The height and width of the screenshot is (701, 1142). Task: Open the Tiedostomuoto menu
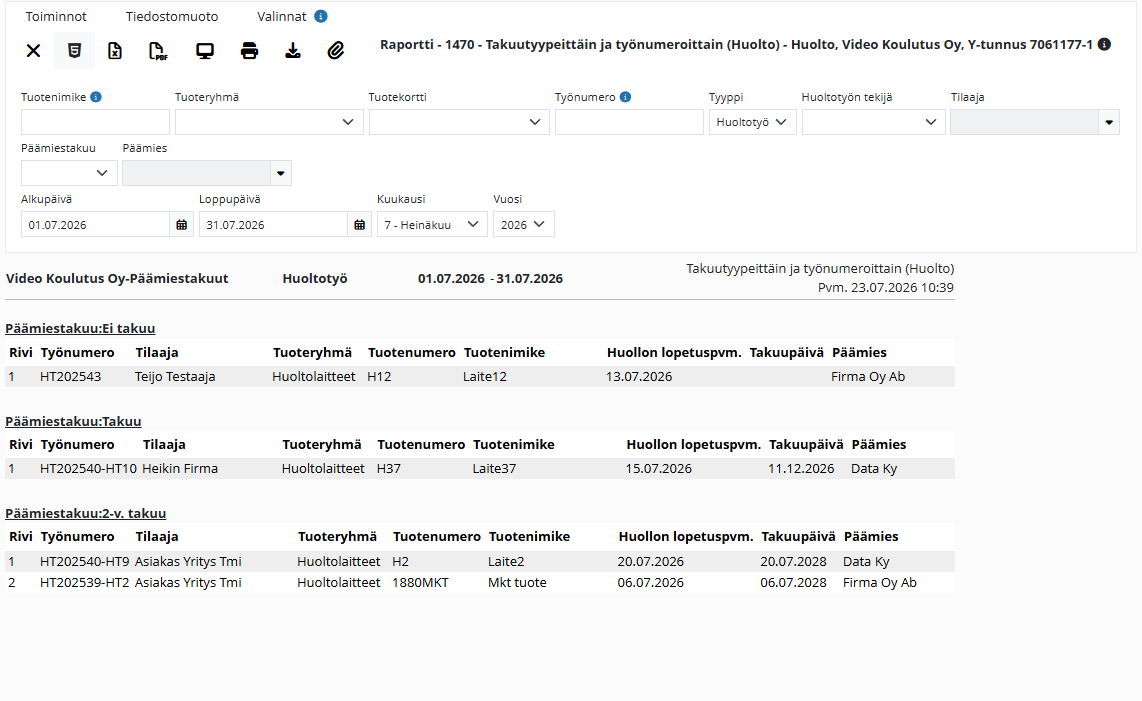pyautogui.click(x=172, y=16)
